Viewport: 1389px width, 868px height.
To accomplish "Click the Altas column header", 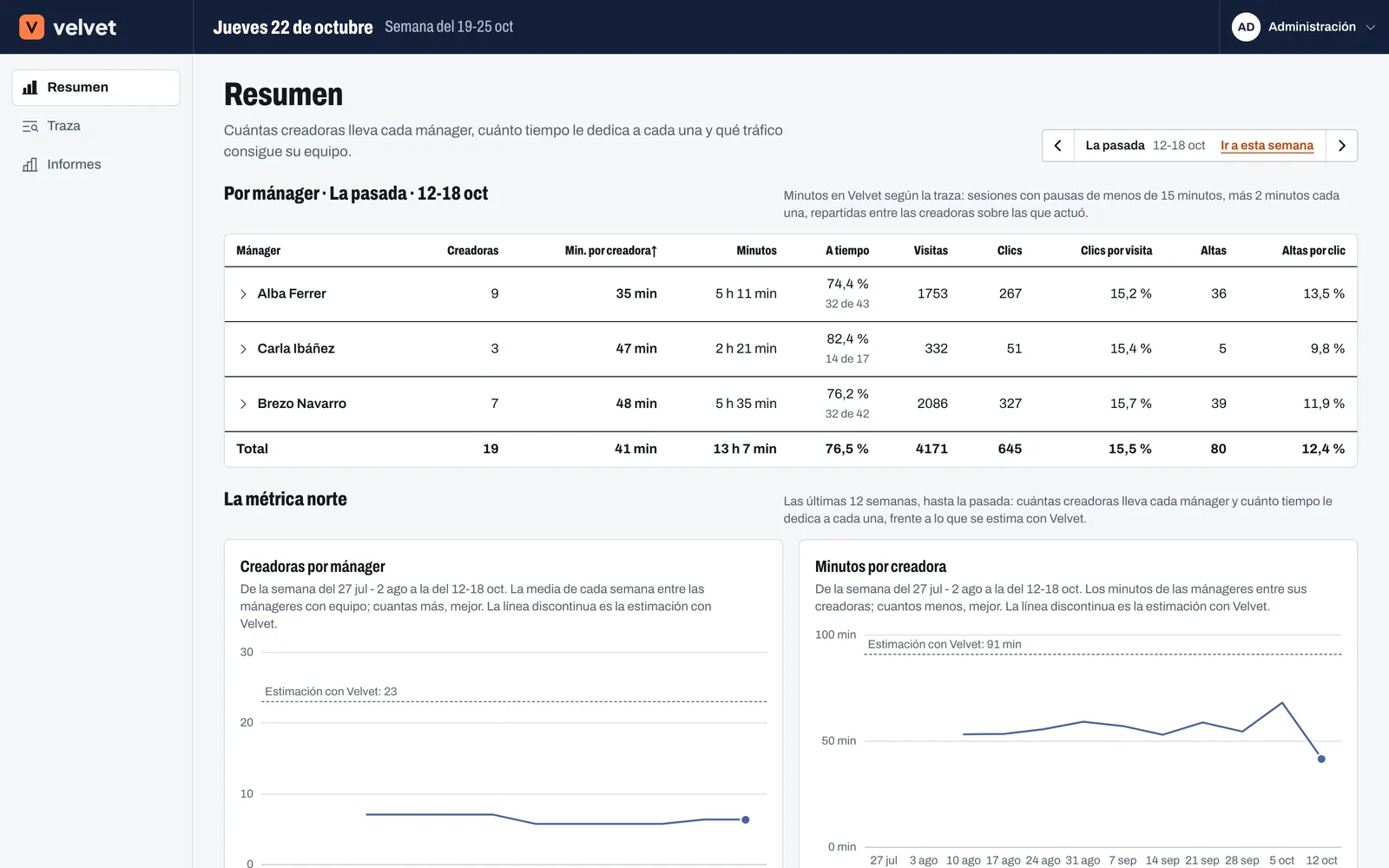I will [x=1214, y=251].
